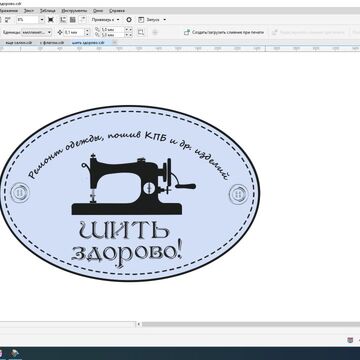The width and height of the screenshot is (360, 360).
Task: Click the nudge distance crosshair icon
Action: pyautogui.click(x=60, y=32)
